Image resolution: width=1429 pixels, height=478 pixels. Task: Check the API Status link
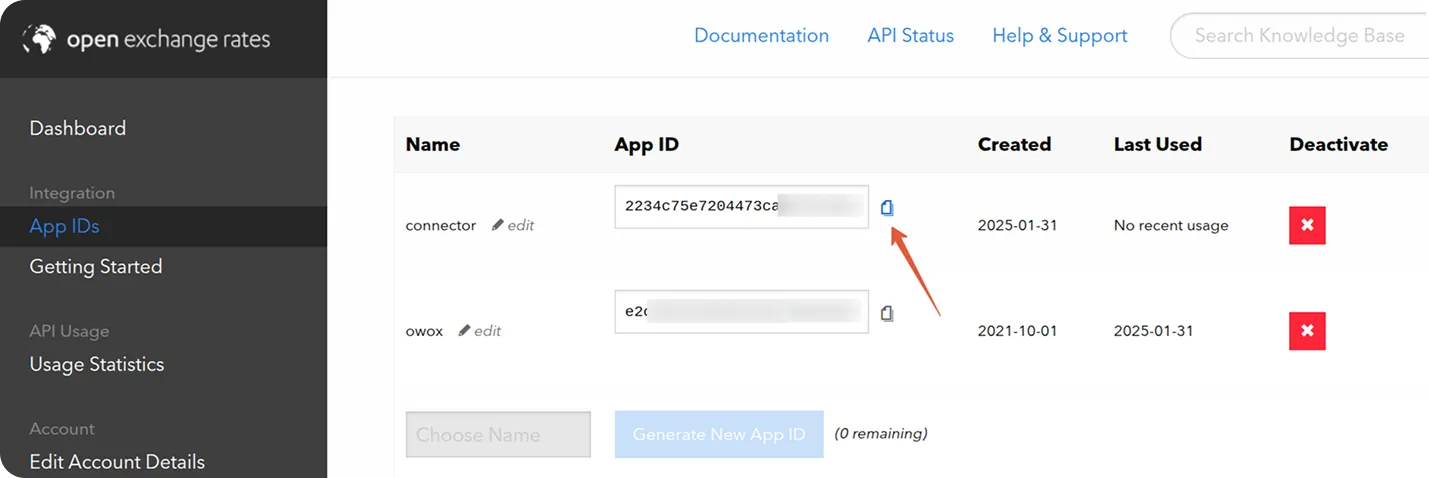point(910,36)
